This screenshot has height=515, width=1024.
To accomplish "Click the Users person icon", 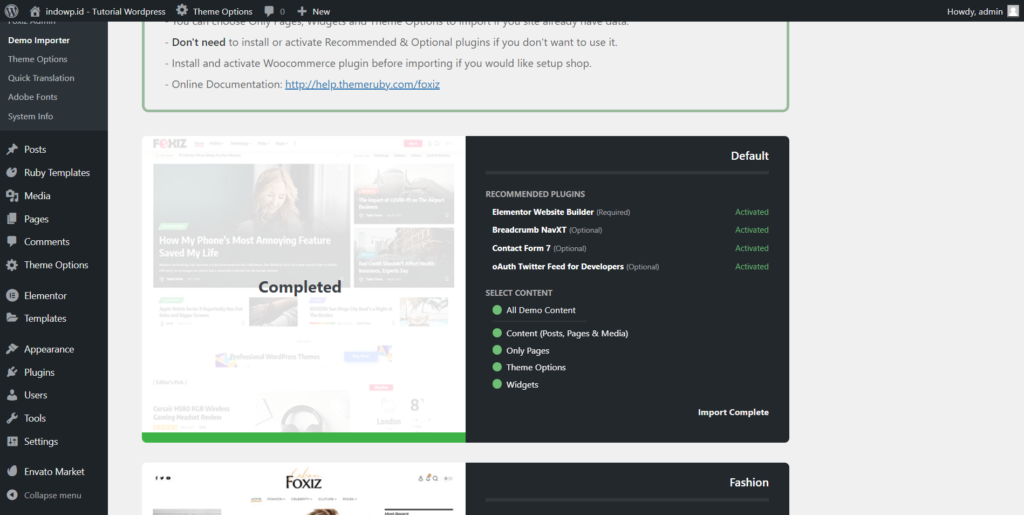I will click(12, 395).
